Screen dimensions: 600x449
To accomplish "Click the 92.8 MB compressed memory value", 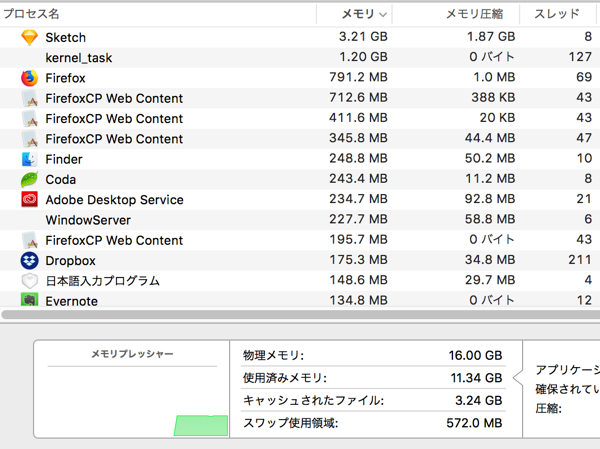I will [490, 199].
